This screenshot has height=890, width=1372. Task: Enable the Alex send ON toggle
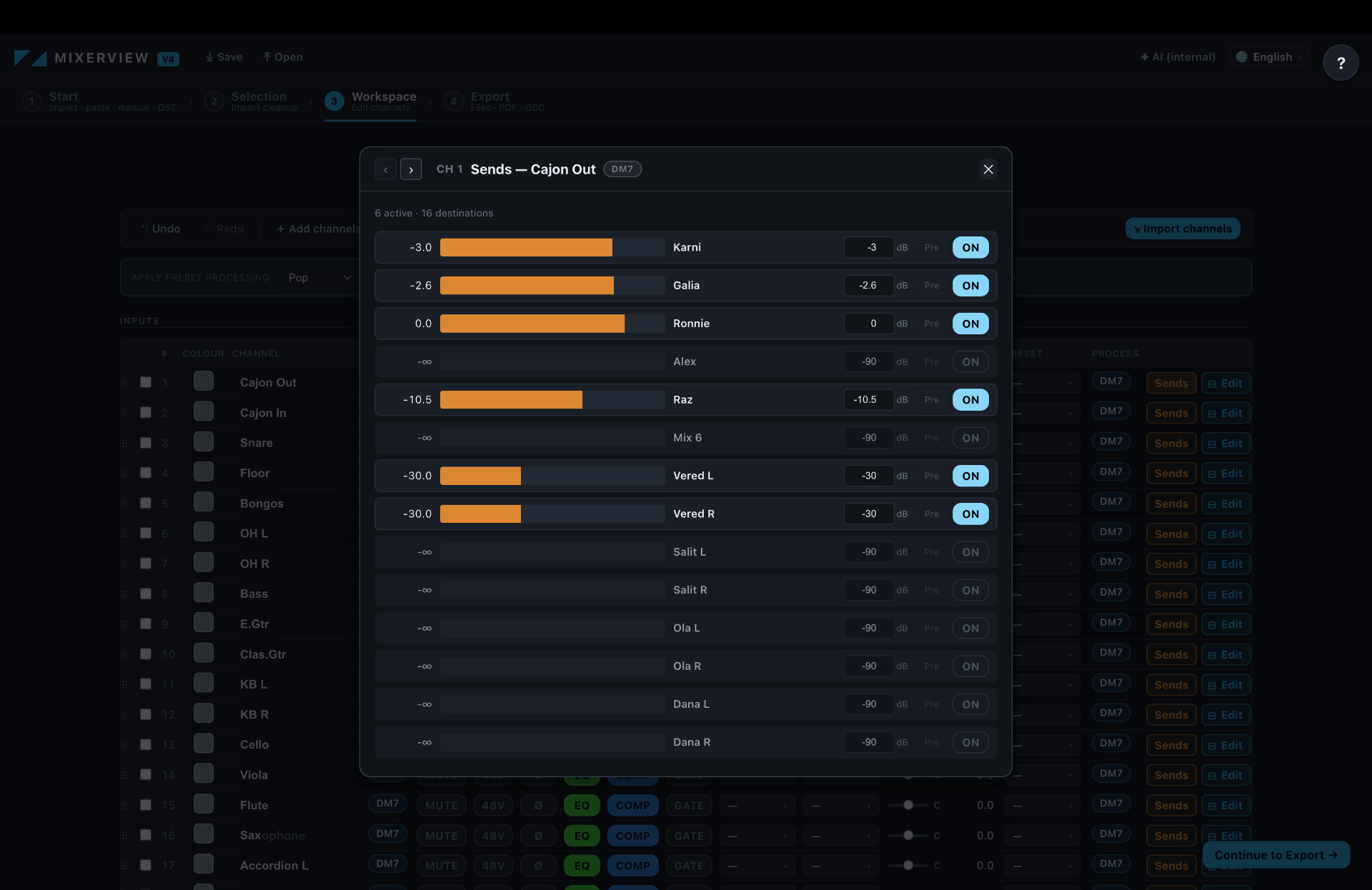970,362
